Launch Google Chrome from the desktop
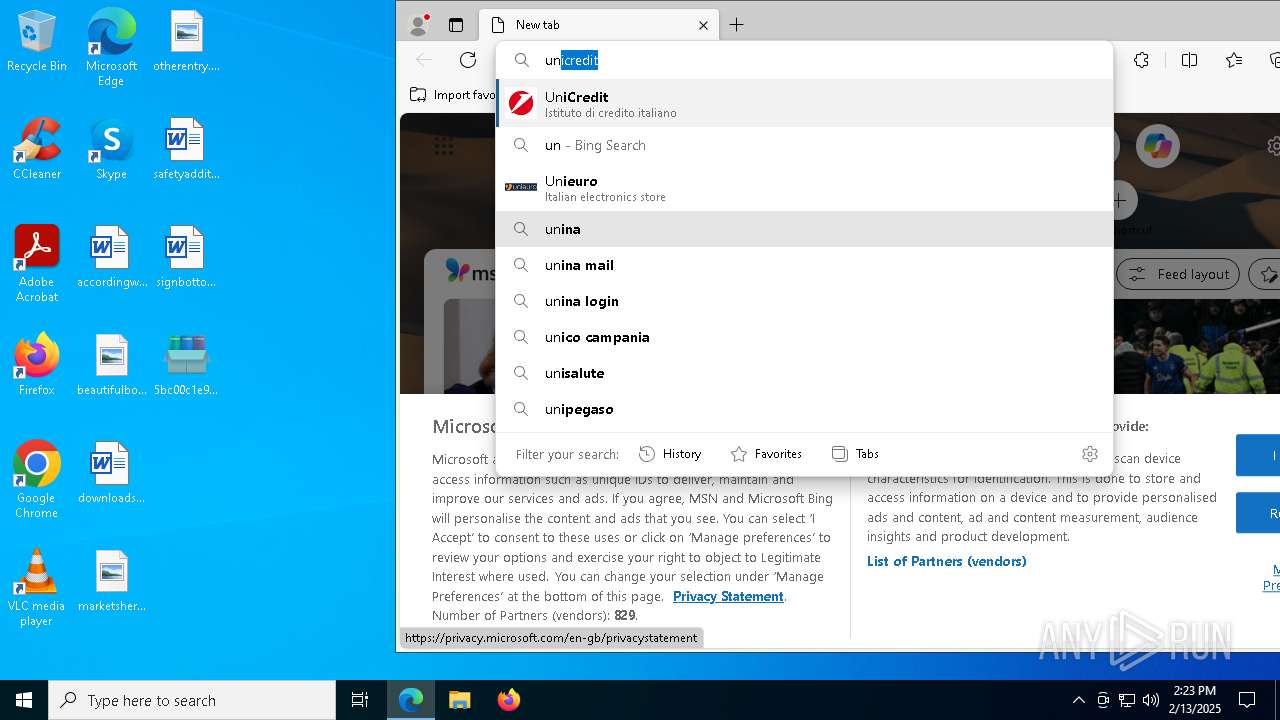1280x720 pixels. click(37, 480)
